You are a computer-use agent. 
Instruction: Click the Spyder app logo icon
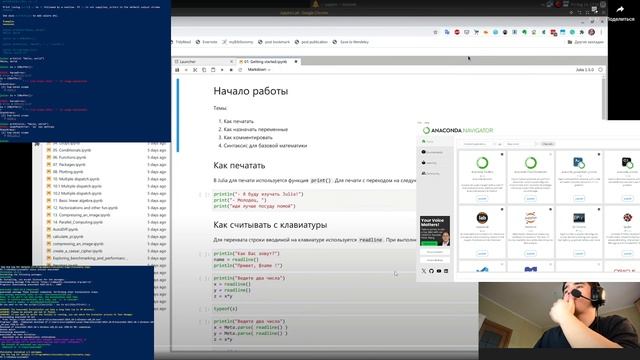click(627, 218)
